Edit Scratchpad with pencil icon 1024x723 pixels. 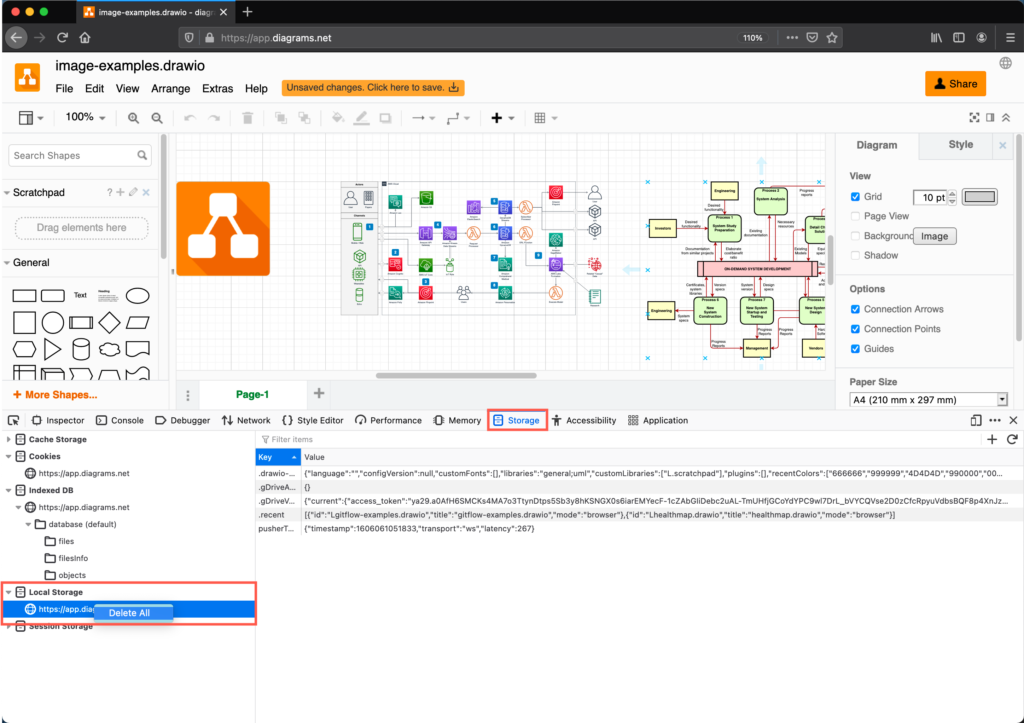click(133, 192)
